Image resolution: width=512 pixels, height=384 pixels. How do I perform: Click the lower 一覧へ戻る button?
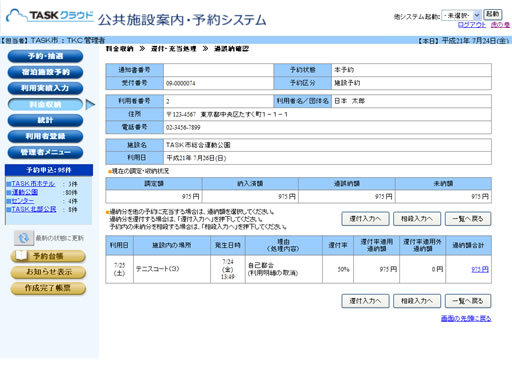(468, 301)
